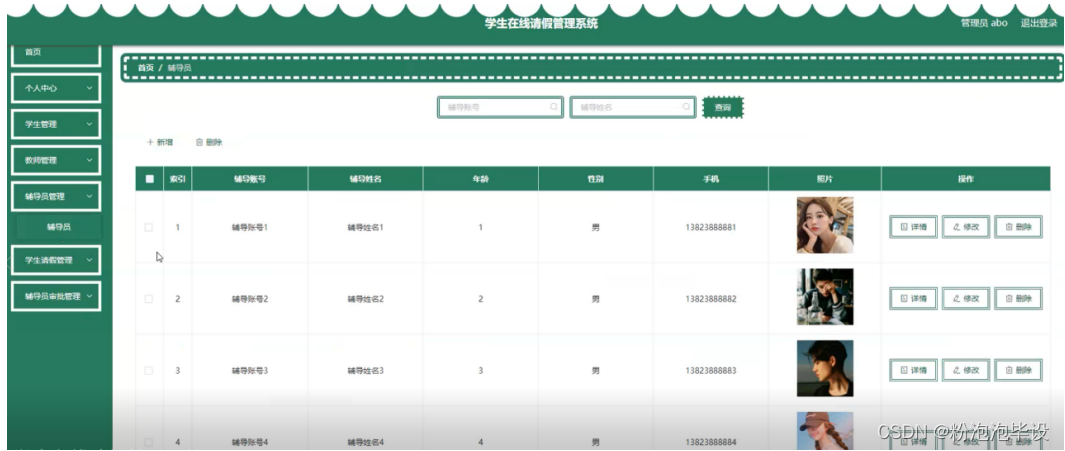The height and width of the screenshot is (451, 1065).
Task: Click the trash icon of toolbar 删除
Action: pyautogui.click(x=199, y=143)
